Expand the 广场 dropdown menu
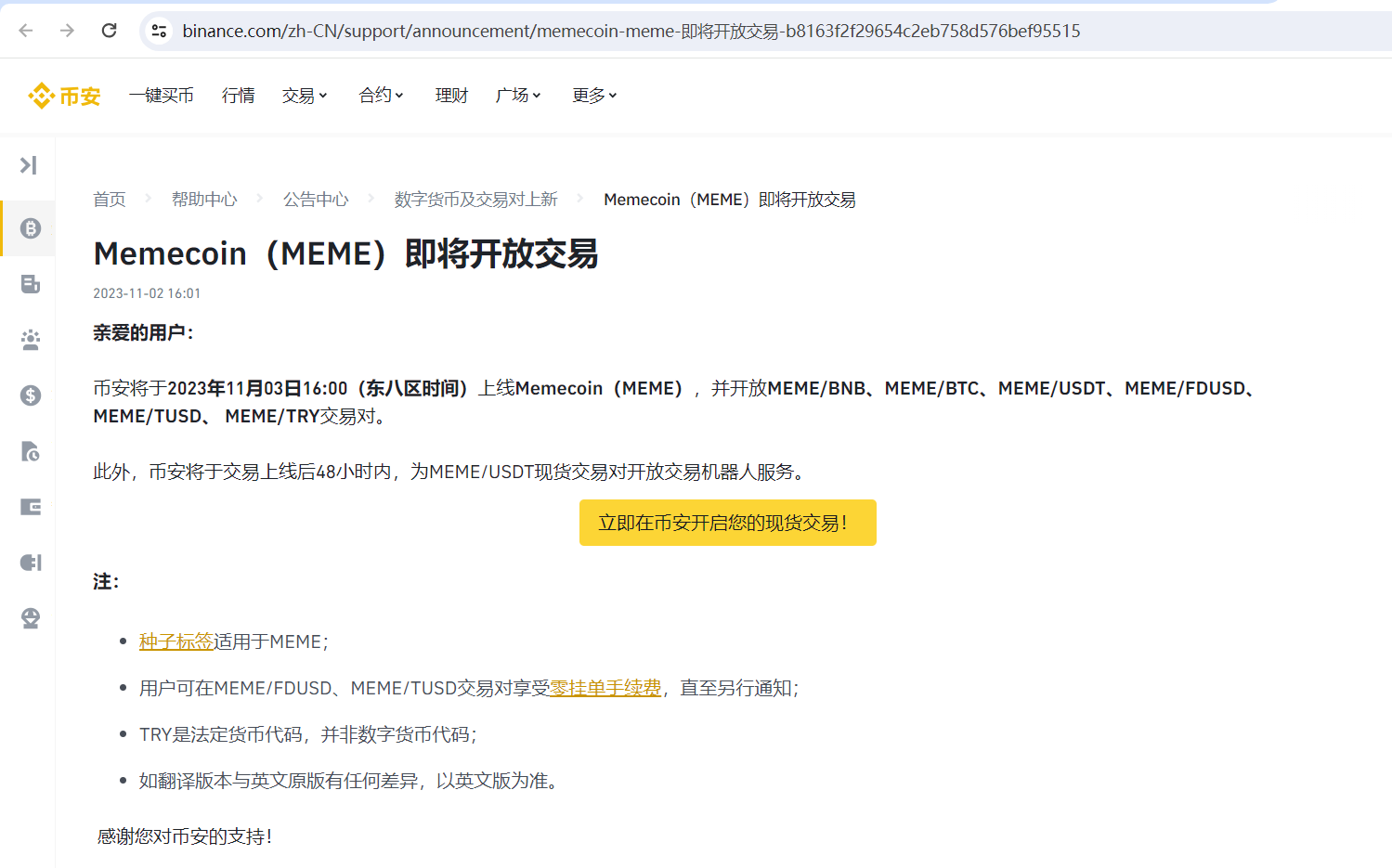The width and height of the screenshot is (1392, 868). click(518, 96)
